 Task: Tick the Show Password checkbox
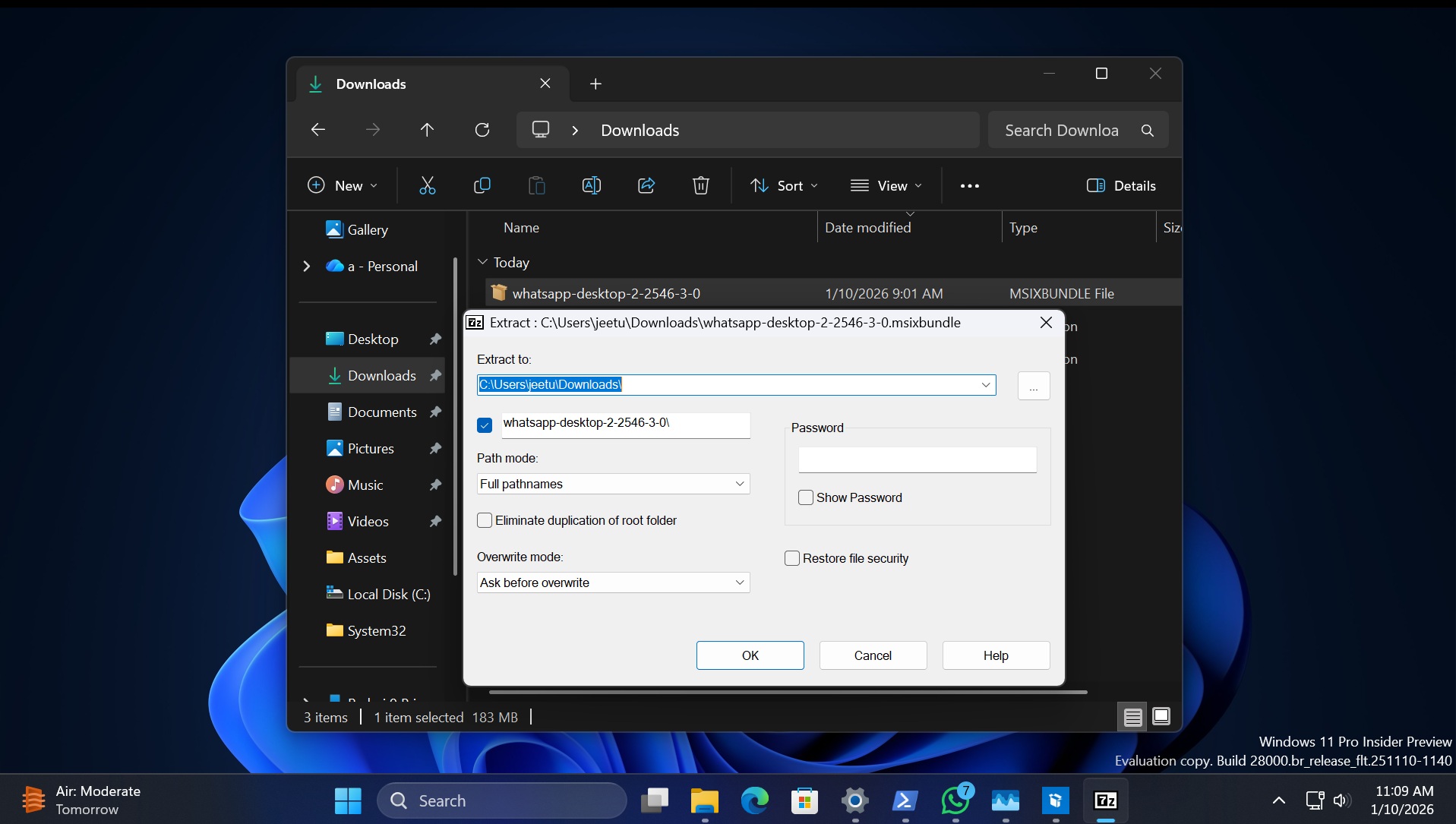click(x=806, y=497)
